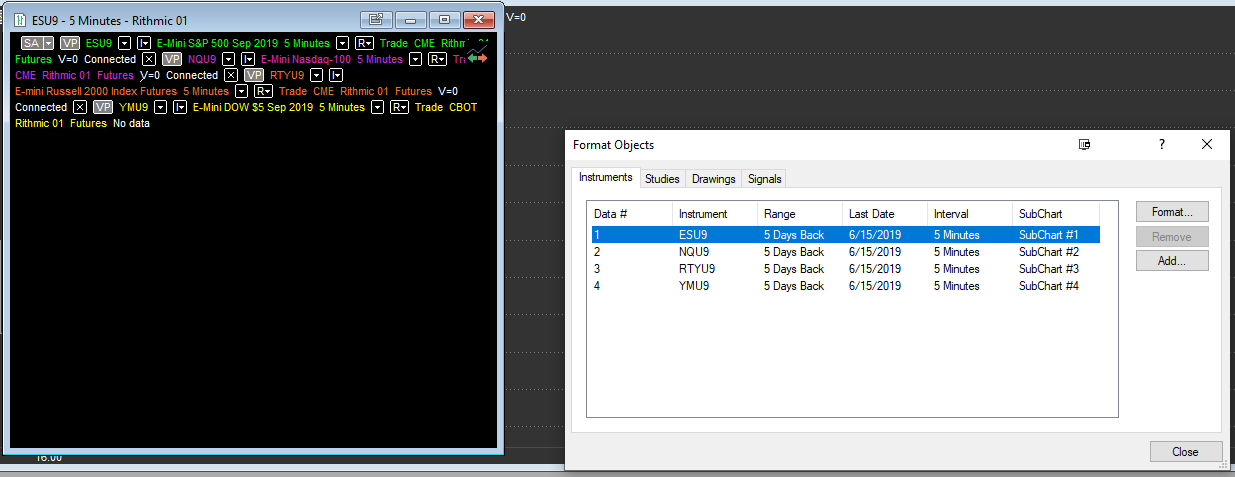Switch to the Instruments tab
Screen dimensions: 1235x477
606,177
